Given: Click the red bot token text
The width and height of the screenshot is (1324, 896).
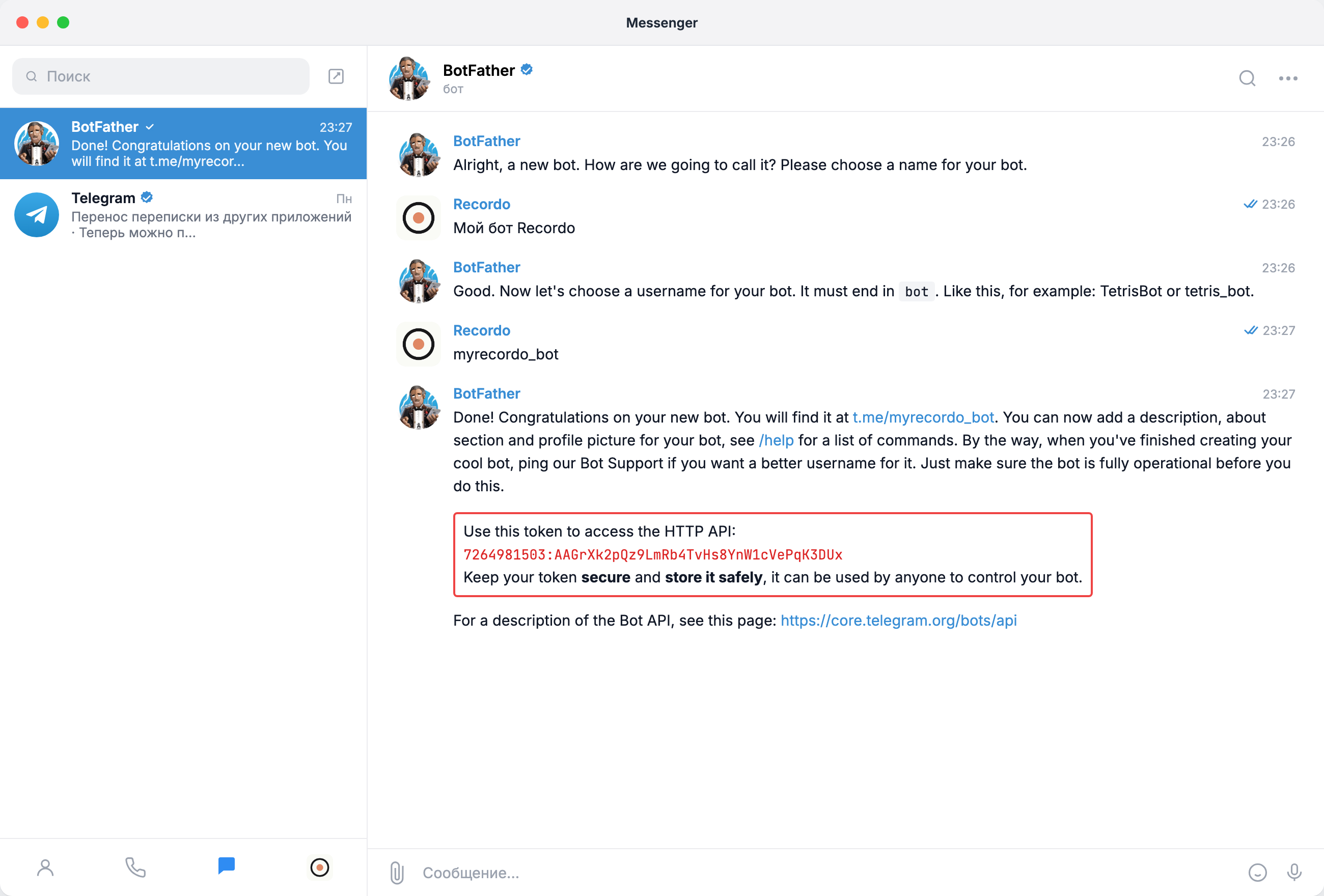Looking at the screenshot, I should click(x=653, y=554).
